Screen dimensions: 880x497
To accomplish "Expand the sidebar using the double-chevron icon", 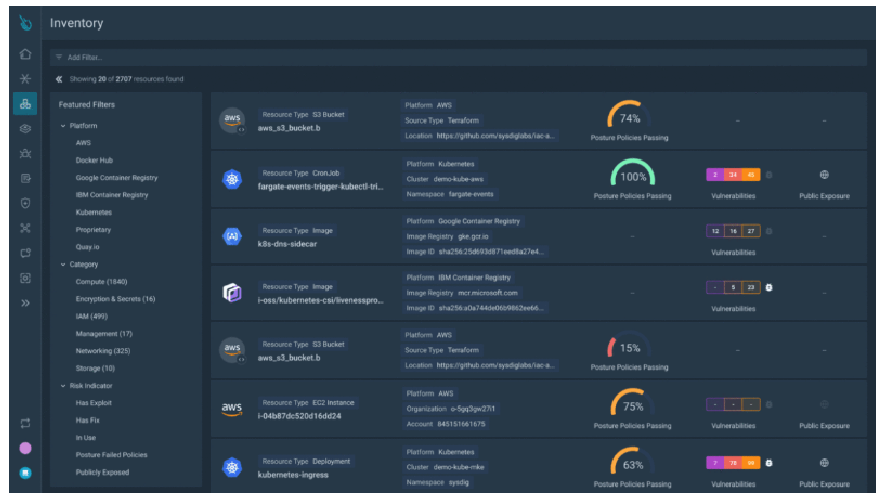I will click(x=25, y=302).
